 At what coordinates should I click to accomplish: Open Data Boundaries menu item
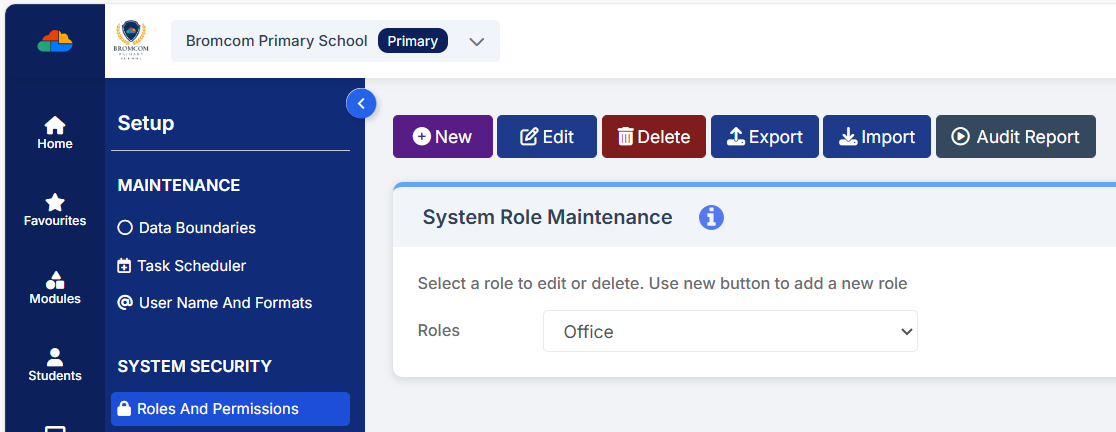pyautogui.click(x=196, y=228)
